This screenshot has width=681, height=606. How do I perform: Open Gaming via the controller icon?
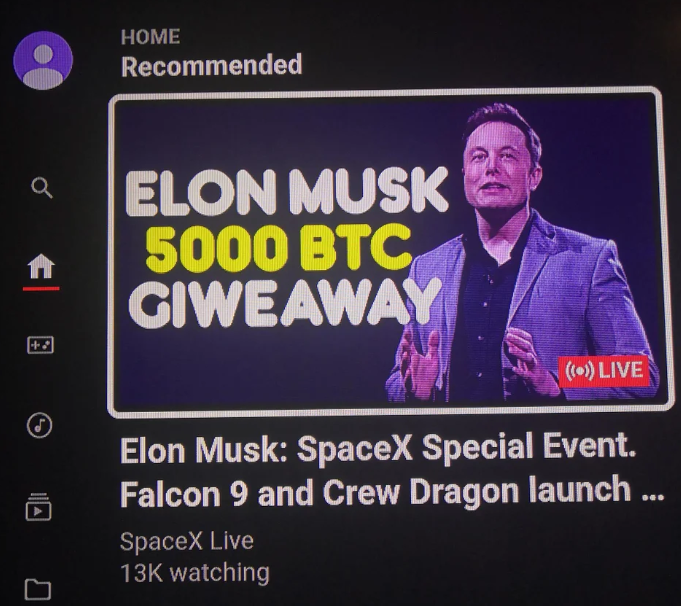[x=40, y=345]
